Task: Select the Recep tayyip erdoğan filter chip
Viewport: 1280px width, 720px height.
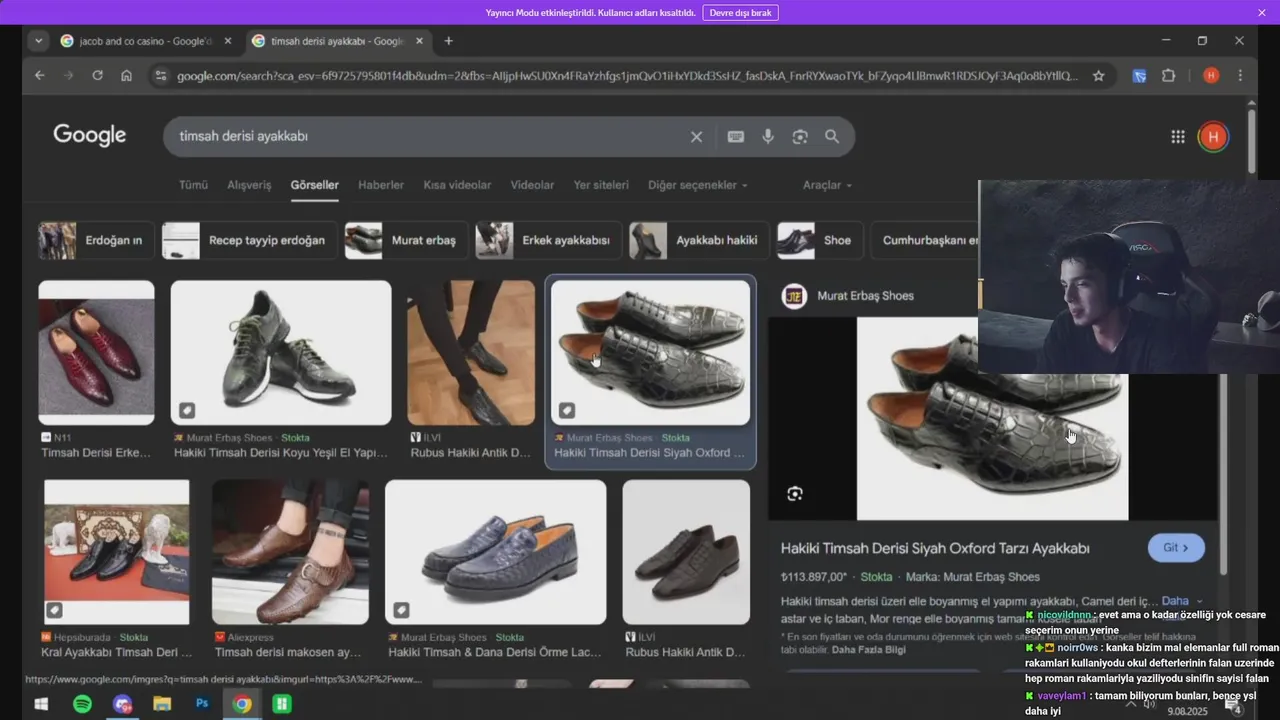Action: tap(249, 241)
